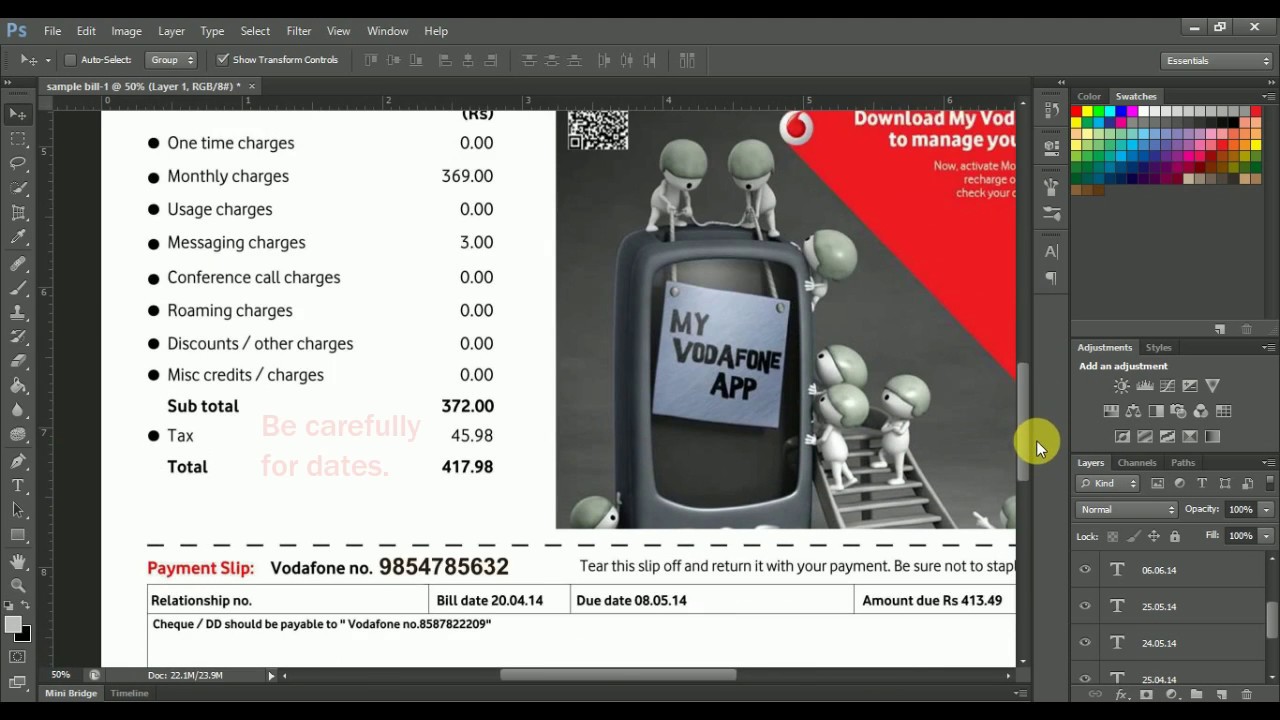Uncheck Show Transform Controls

pyautogui.click(x=223, y=60)
